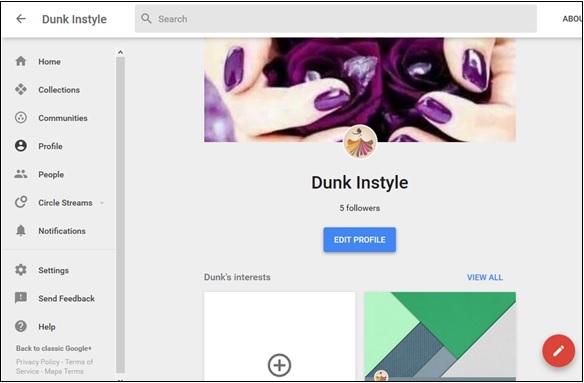The image size is (584, 383).
Task: Click the 5 followers text
Action: [359, 208]
